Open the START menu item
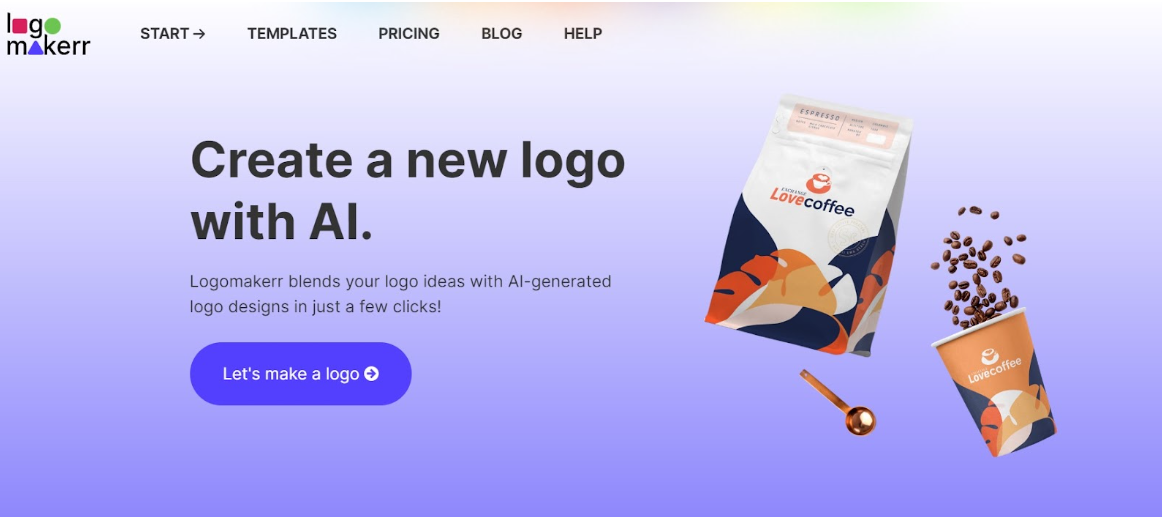Viewport: 1162px width, 517px height. point(173,33)
